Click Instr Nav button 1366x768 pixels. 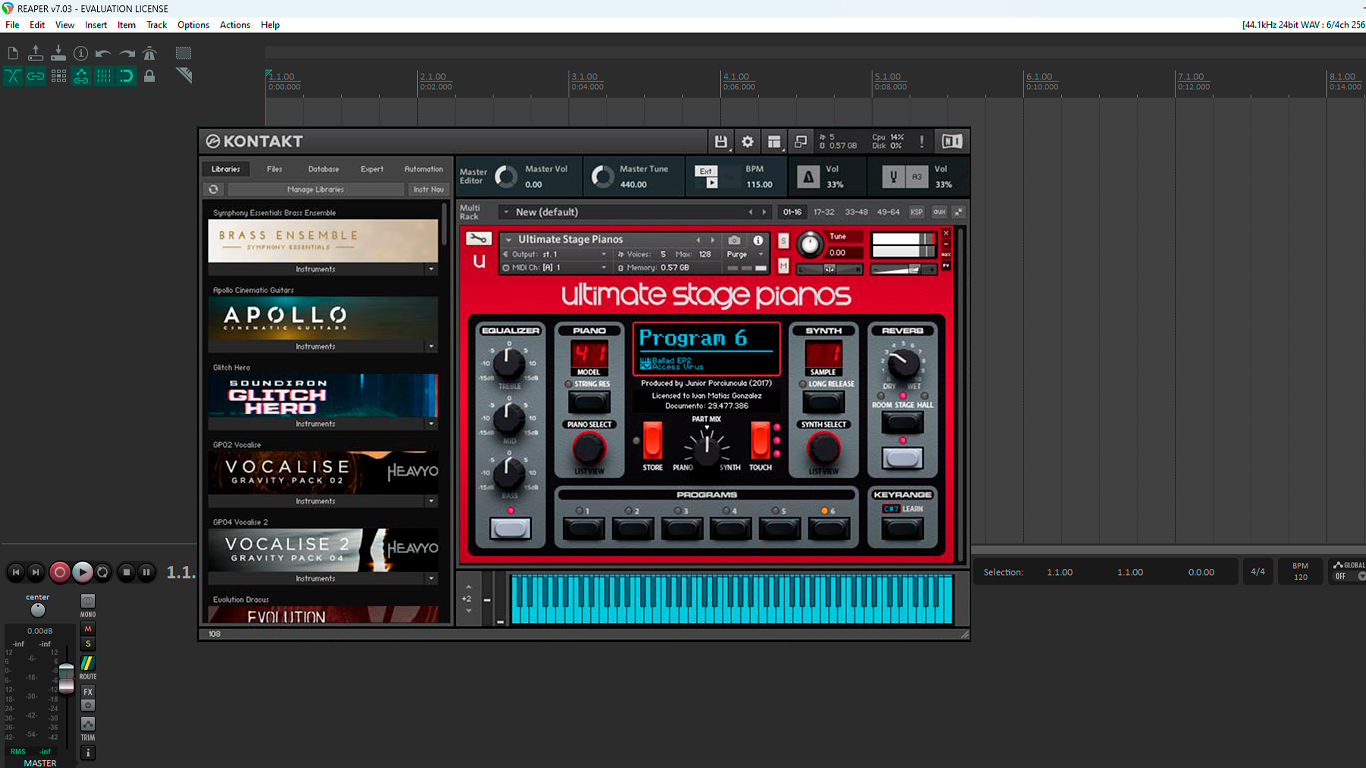tap(428, 189)
